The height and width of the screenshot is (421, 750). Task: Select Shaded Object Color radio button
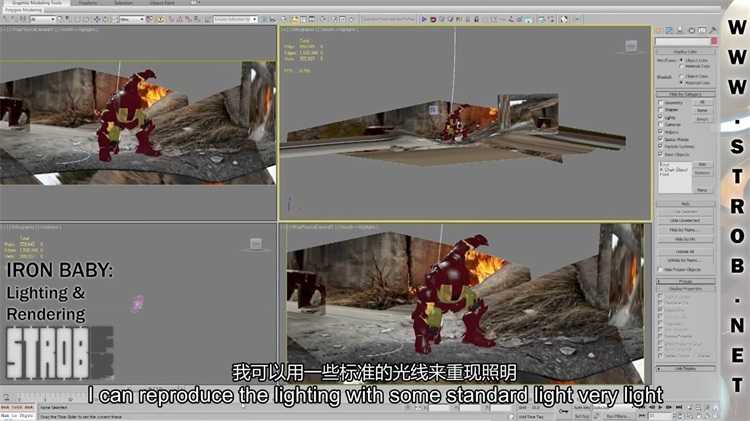(x=682, y=76)
